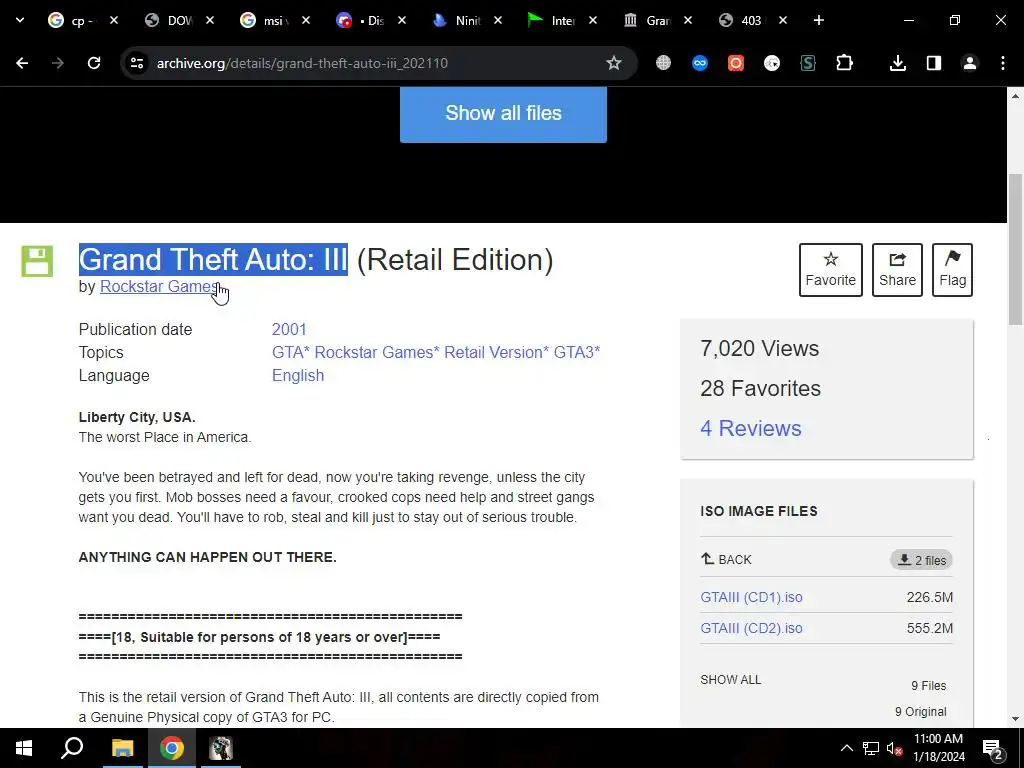The height and width of the screenshot is (768, 1024).
Task: Click the white round extension icon
Action: pos(772,63)
